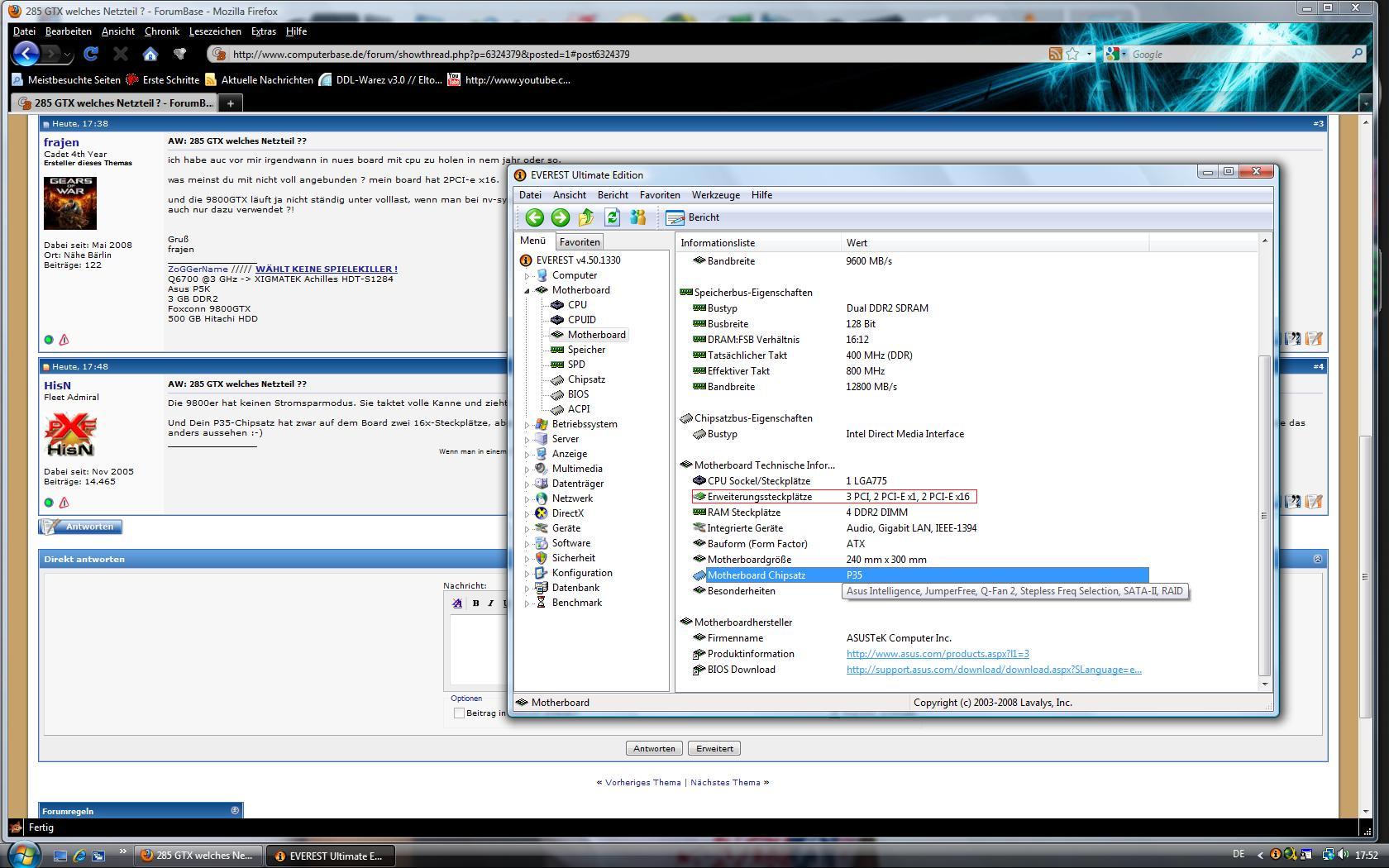This screenshot has width=1389, height=868.
Task: Select the SPD tree item
Action: tap(576, 365)
